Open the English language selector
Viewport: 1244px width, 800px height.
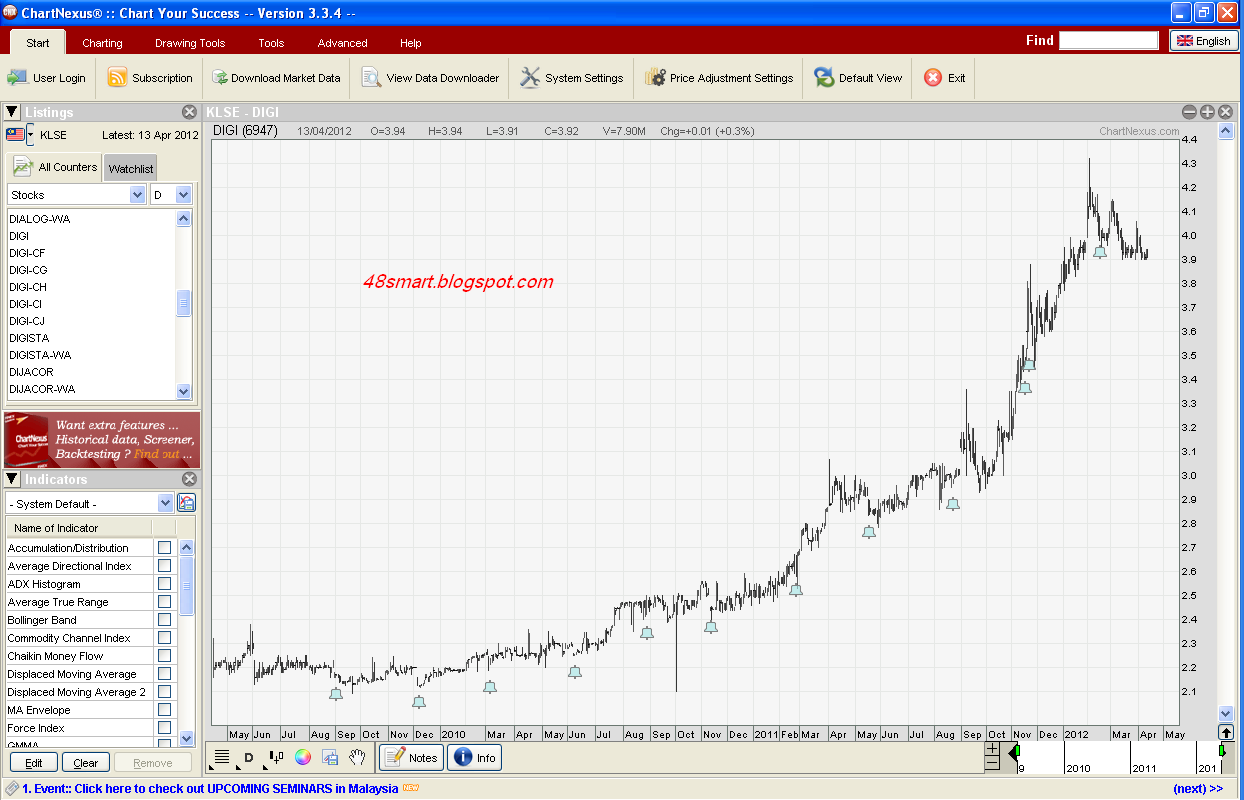(x=1204, y=41)
